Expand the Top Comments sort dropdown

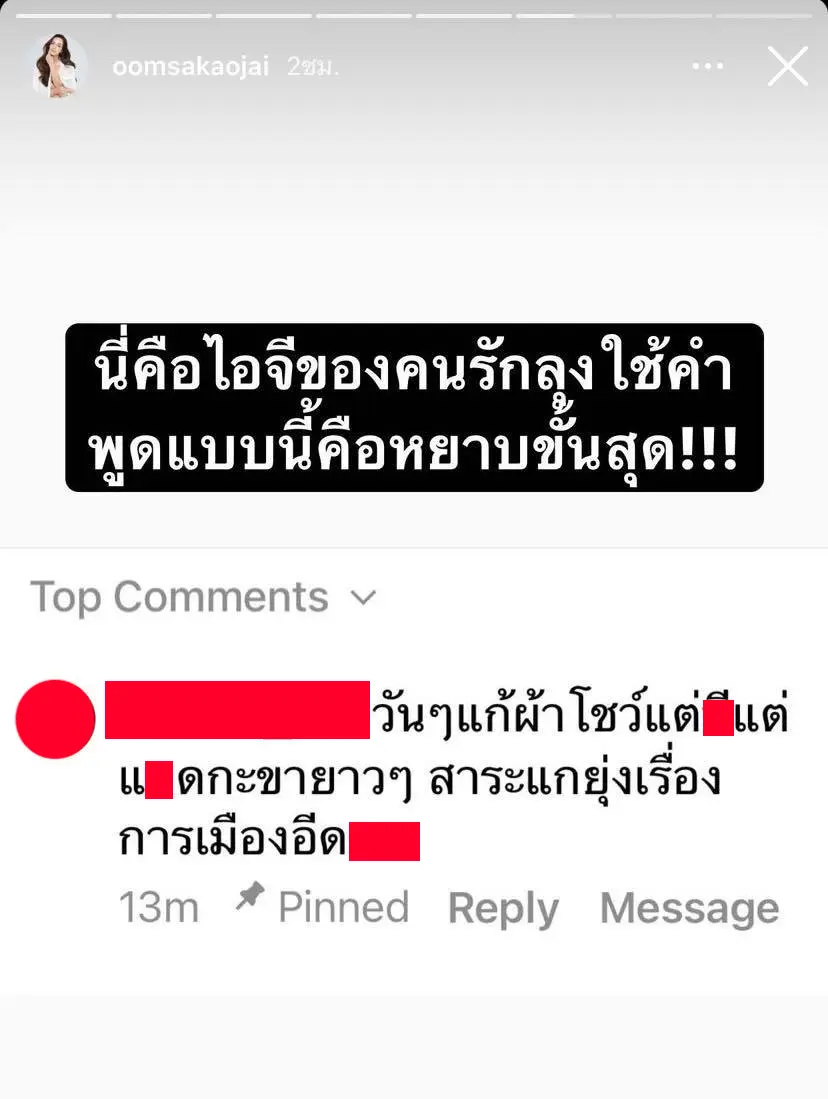point(203,598)
